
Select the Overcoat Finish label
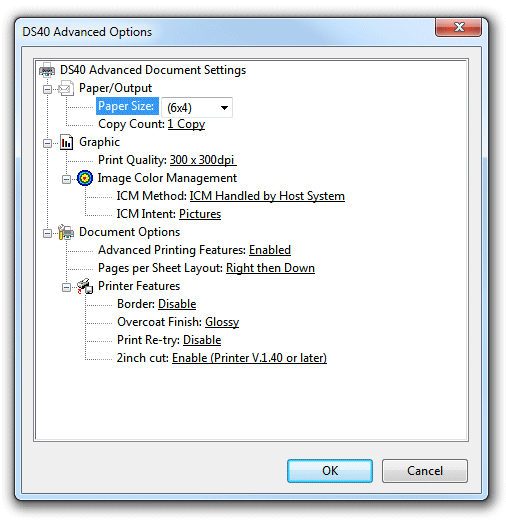pyautogui.click(x=159, y=322)
